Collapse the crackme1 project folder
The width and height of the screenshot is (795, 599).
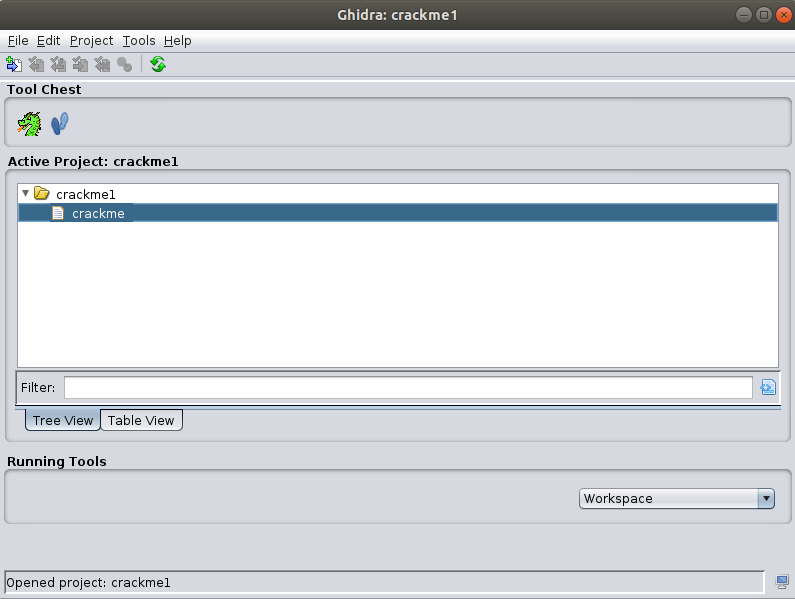click(25, 194)
